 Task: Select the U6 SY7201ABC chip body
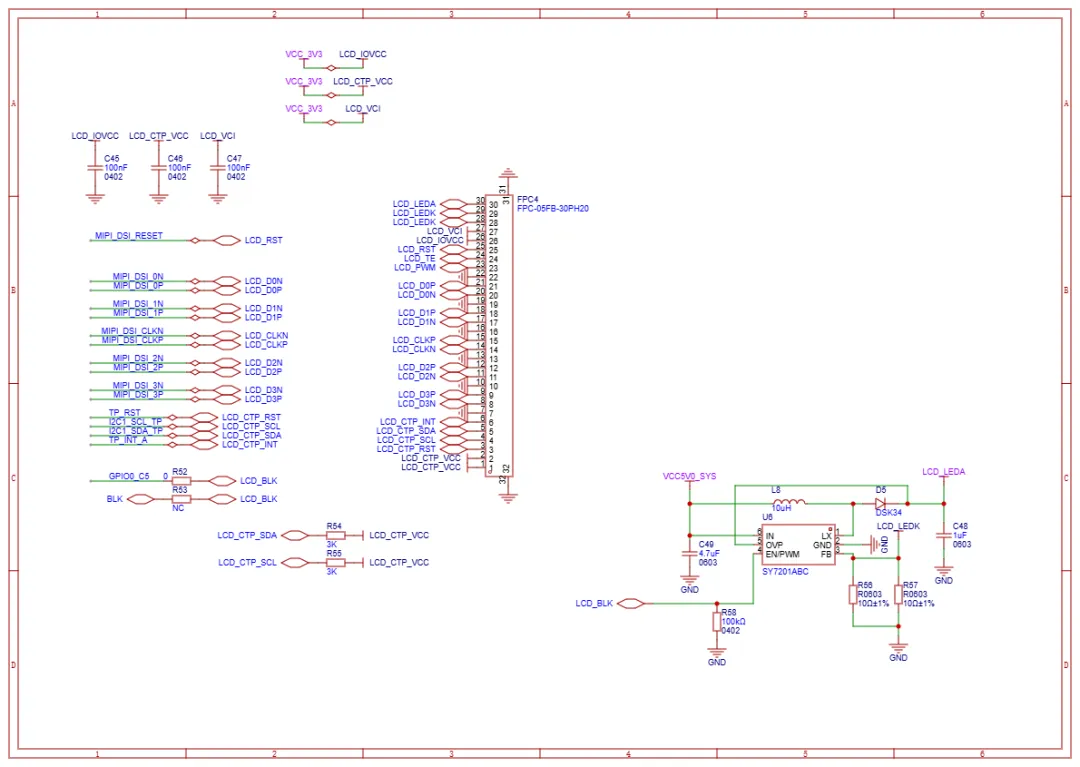[798, 546]
